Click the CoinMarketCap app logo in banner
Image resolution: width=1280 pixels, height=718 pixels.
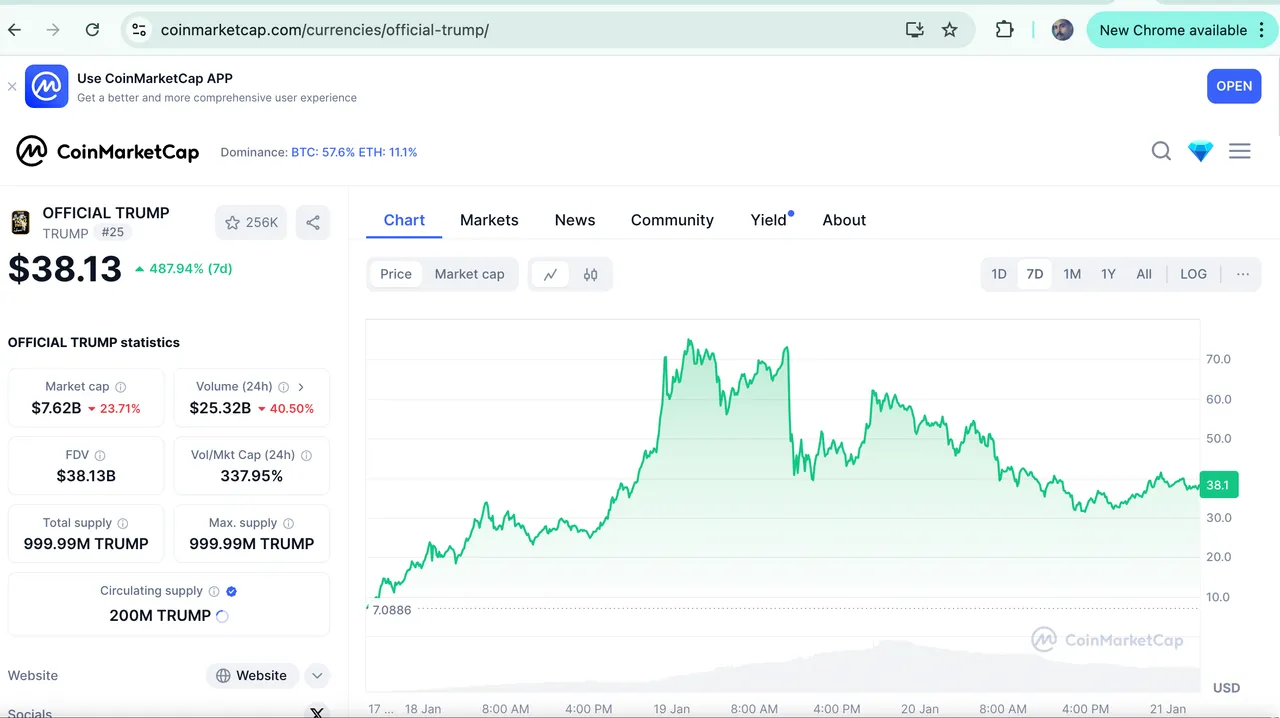coord(46,87)
